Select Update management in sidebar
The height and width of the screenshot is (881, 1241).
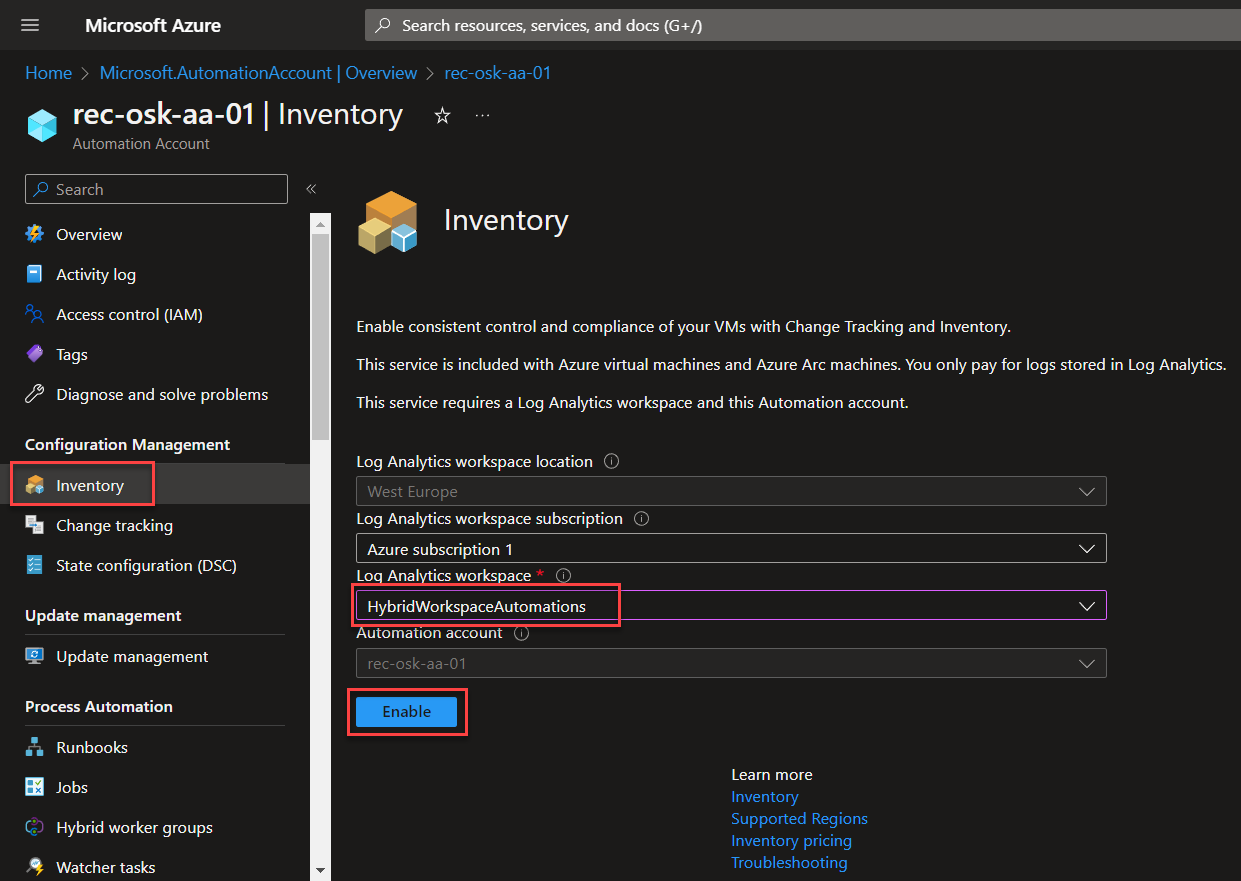(132, 656)
